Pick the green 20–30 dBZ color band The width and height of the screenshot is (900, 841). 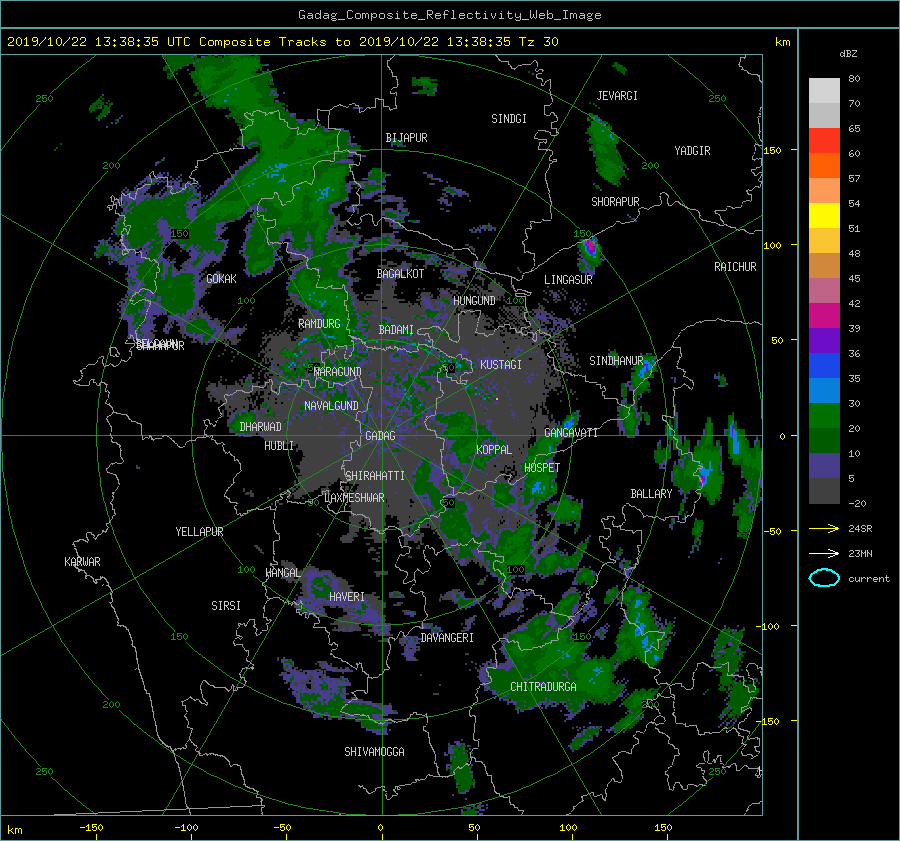[824, 416]
